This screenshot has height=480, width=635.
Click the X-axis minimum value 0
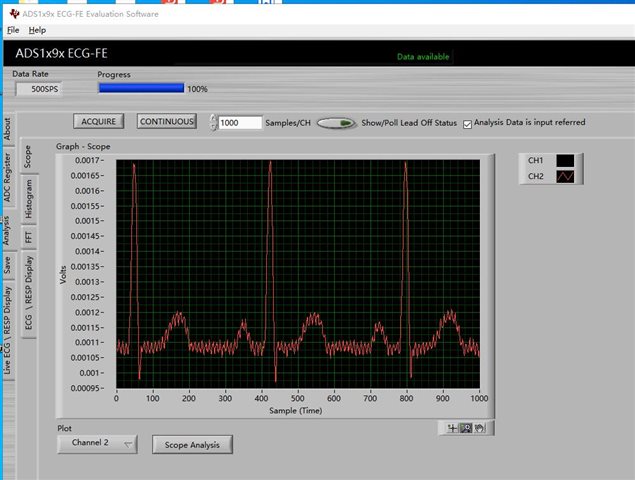[x=116, y=398]
